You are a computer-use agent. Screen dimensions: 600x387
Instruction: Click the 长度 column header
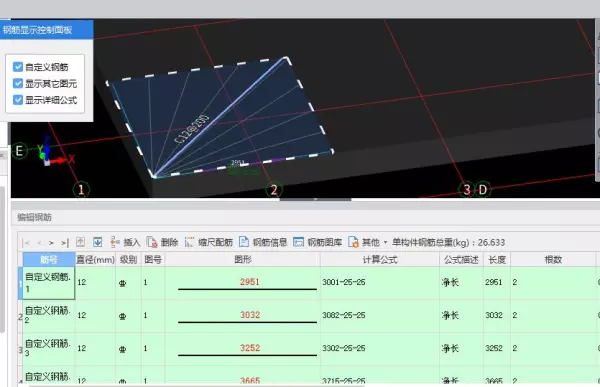497,260
